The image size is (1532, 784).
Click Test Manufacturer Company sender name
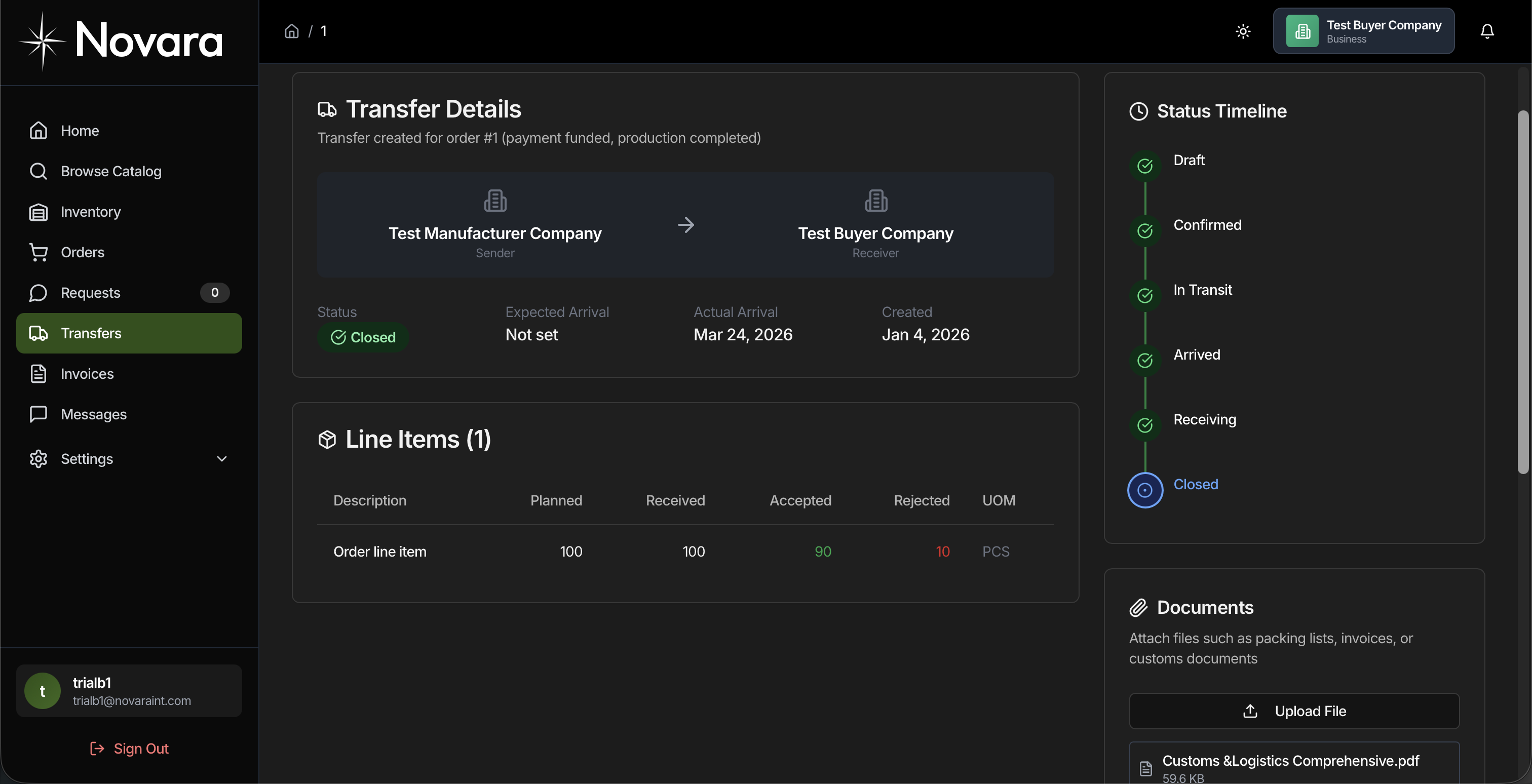click(495, 233)
